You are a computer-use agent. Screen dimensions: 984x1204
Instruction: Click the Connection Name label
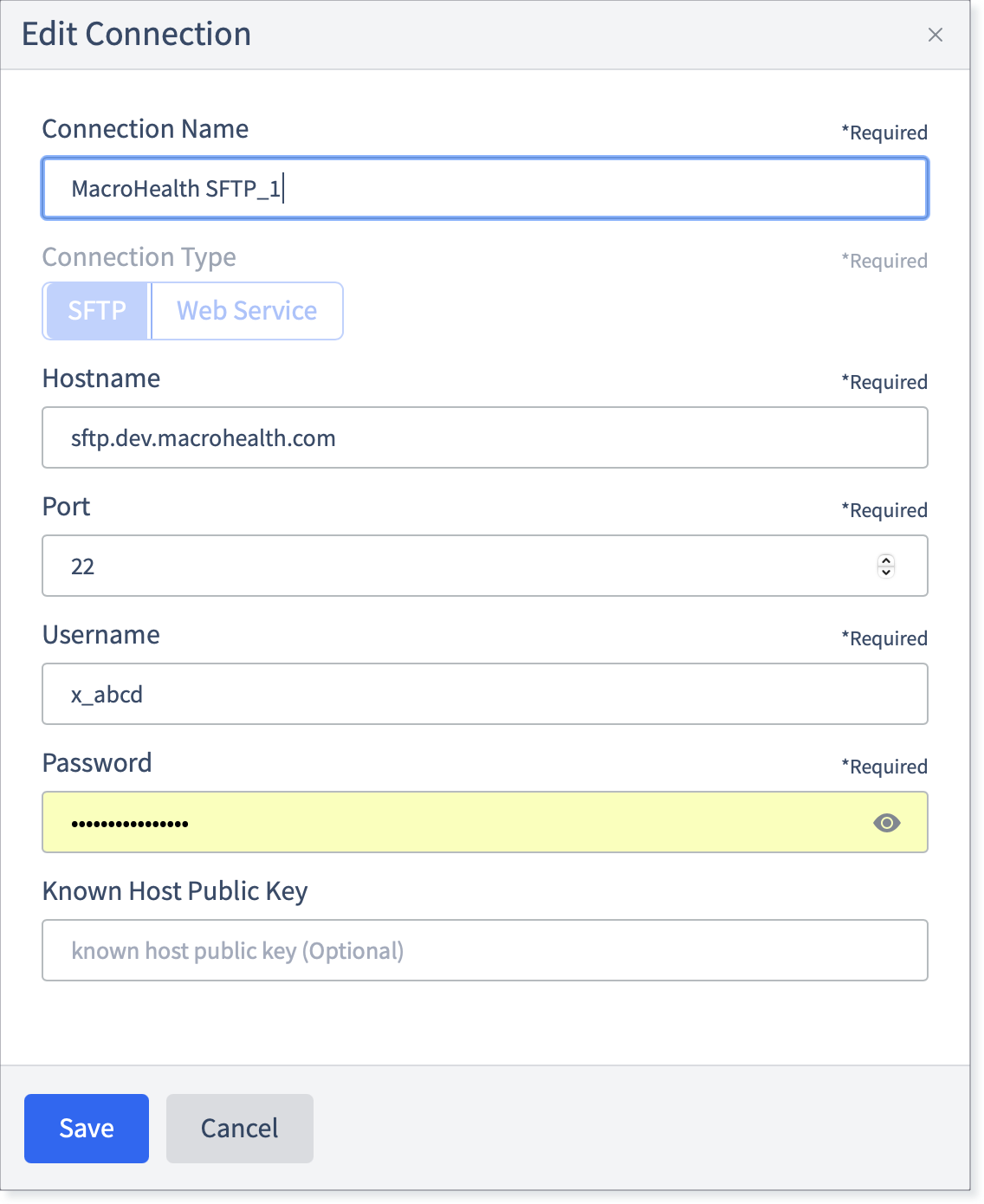tap(146, 129)
